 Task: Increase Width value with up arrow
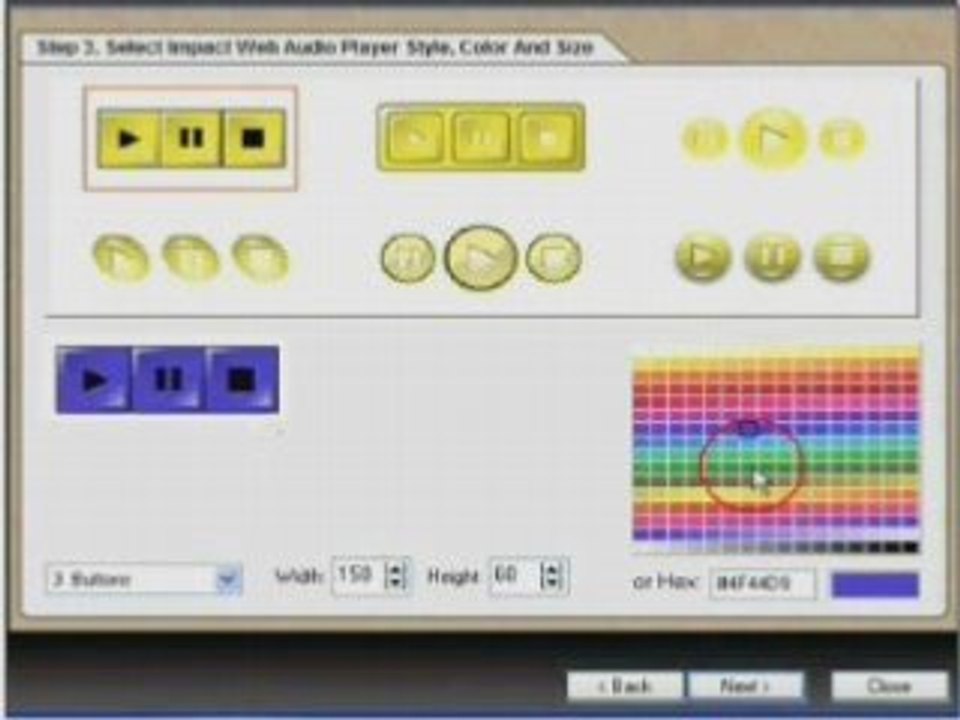click(396, 569)
